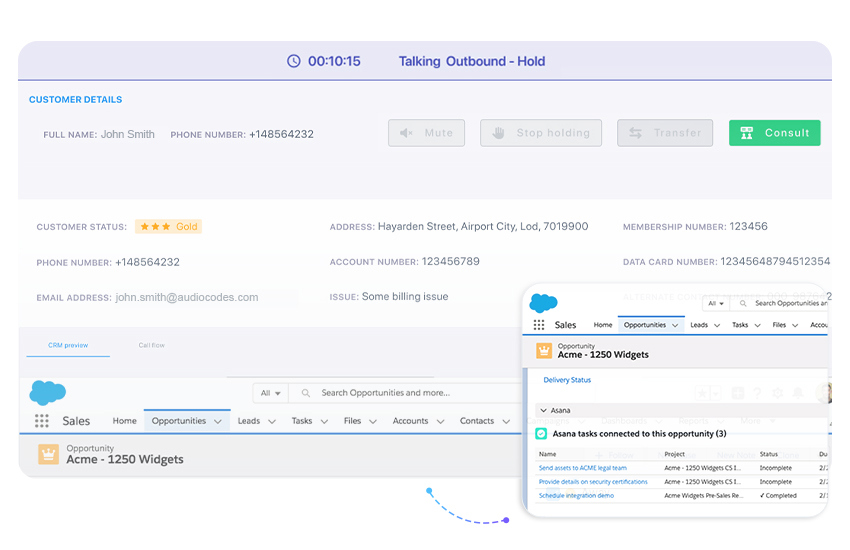Click the search magnifier icon in CRM preview
The height and width of the screenshot is (550, 850).
(x=306, y=393)
